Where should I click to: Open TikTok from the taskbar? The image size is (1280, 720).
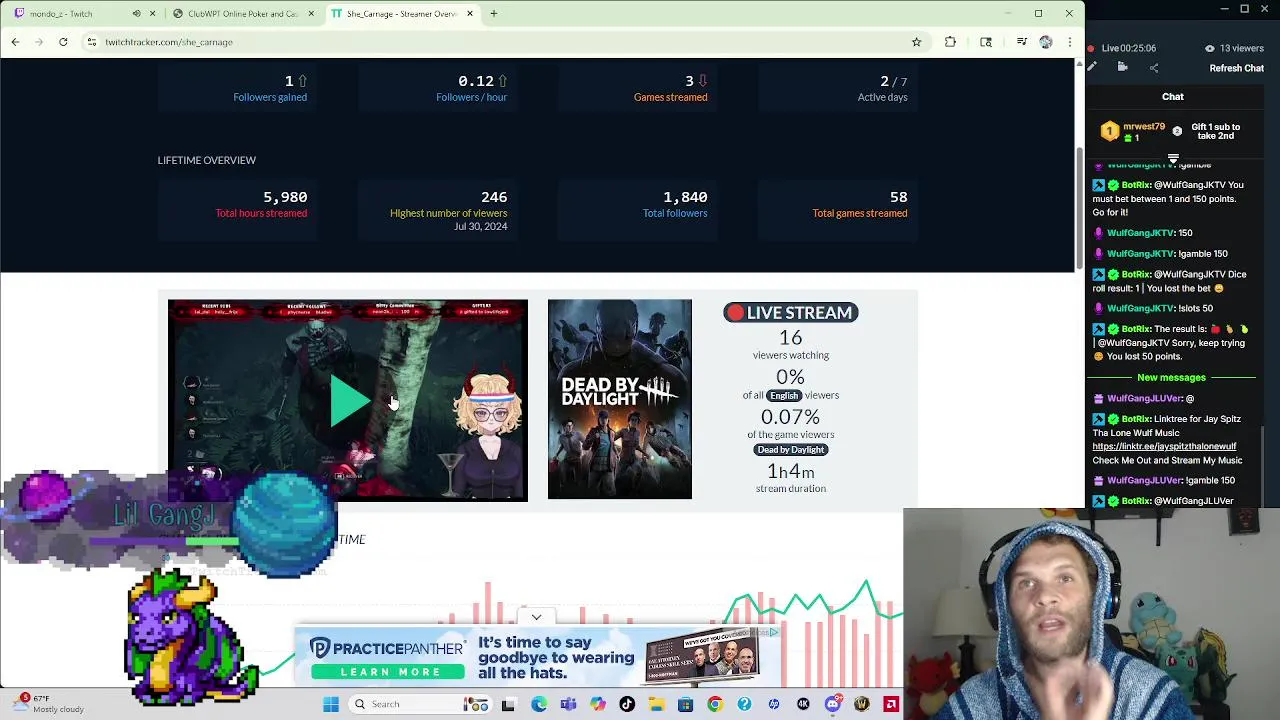click(x=627, y=704)
